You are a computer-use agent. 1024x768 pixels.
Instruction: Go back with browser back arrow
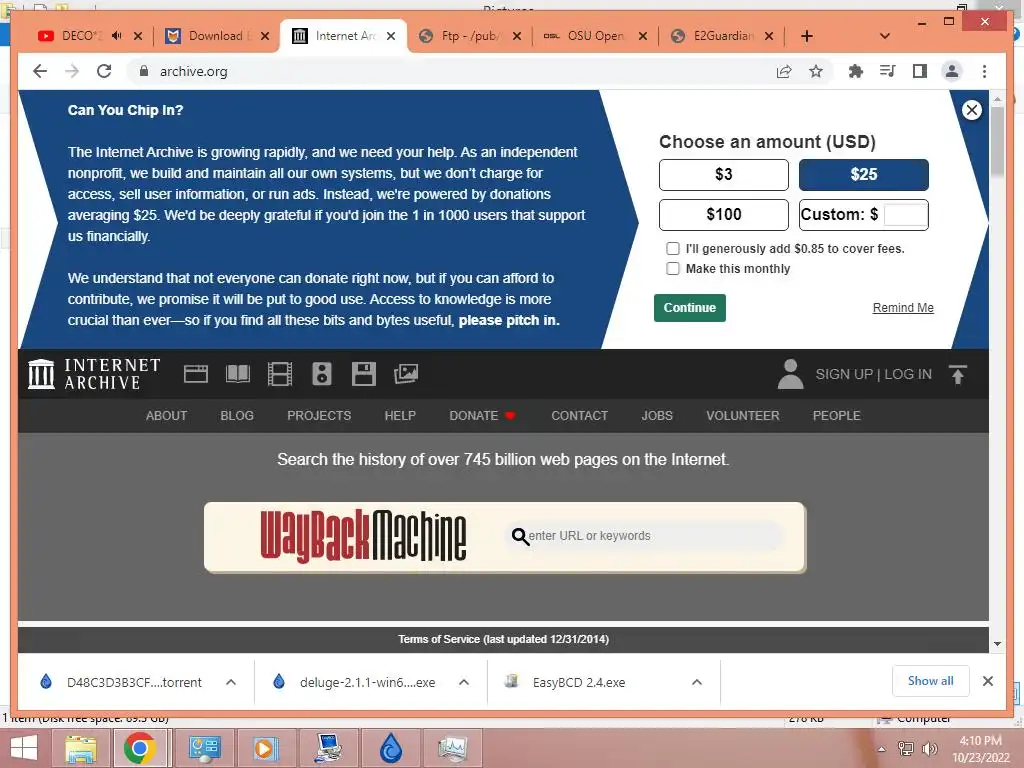click(x=40, y=71)
